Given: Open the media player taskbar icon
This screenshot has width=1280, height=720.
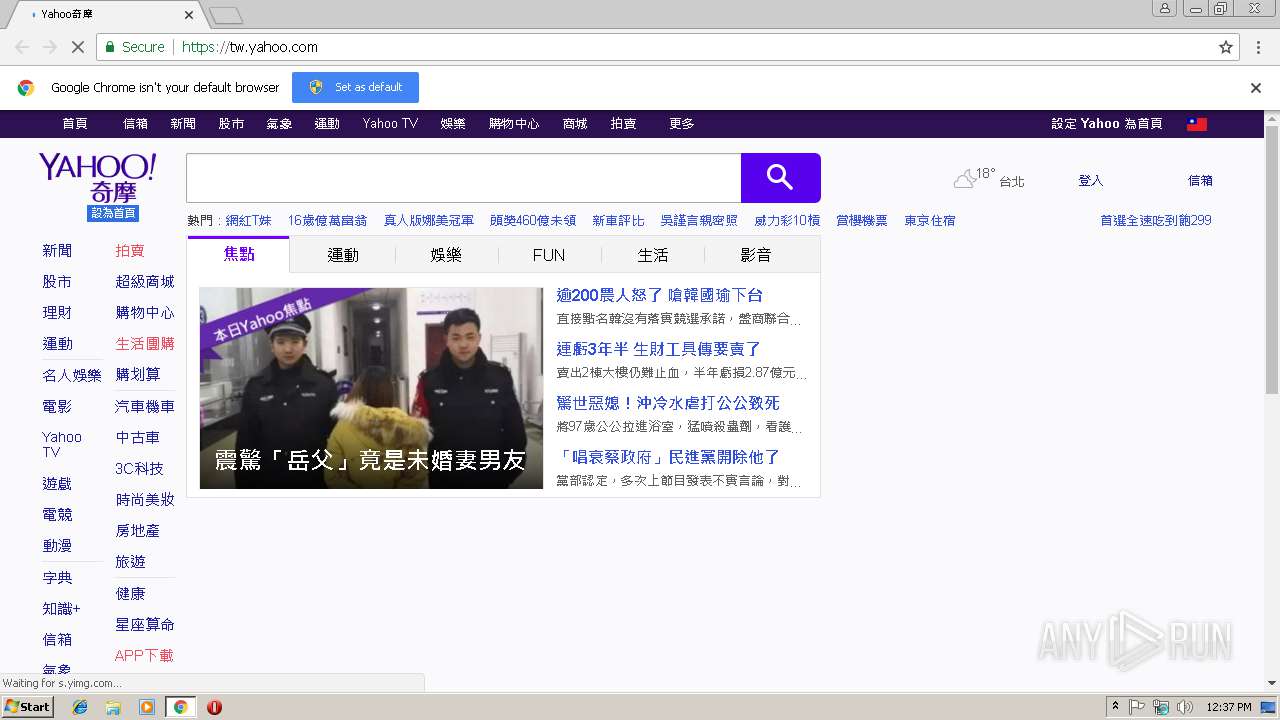Looking at the screenshot, I should pos(147,707).
